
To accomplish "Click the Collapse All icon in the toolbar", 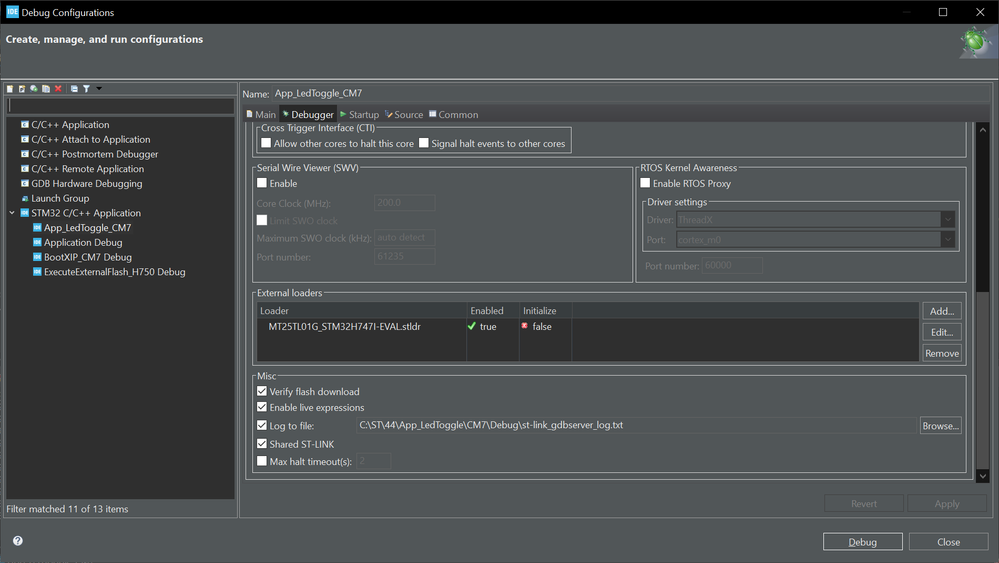I will tap(74, 89).
